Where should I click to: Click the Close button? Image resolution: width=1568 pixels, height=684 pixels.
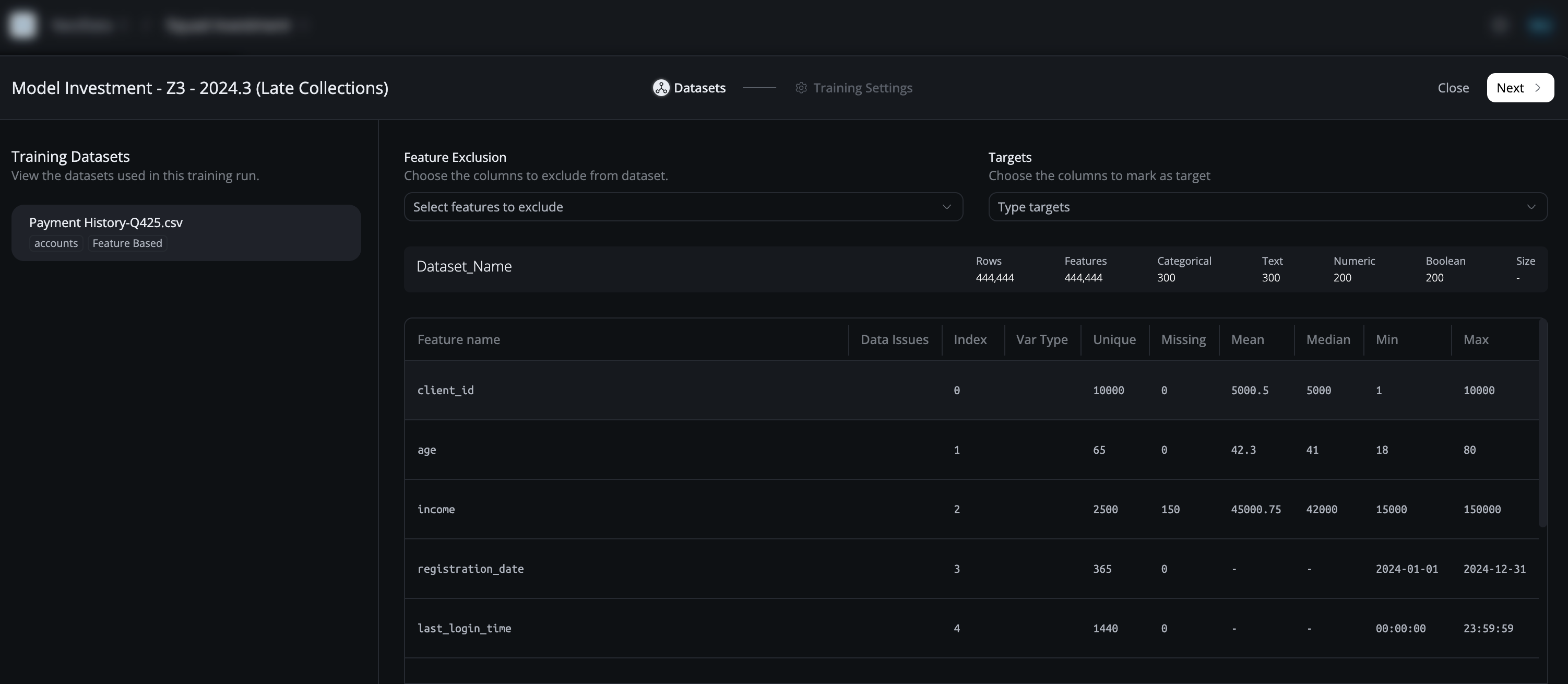(x=1453, y=88)
